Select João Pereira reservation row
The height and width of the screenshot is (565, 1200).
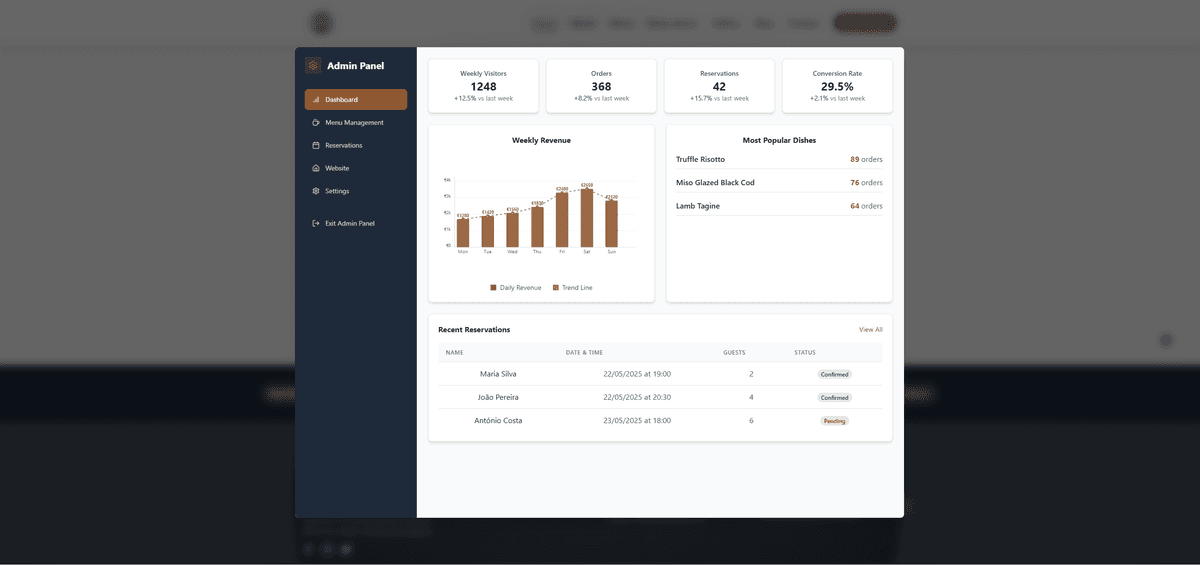[660, 398]
